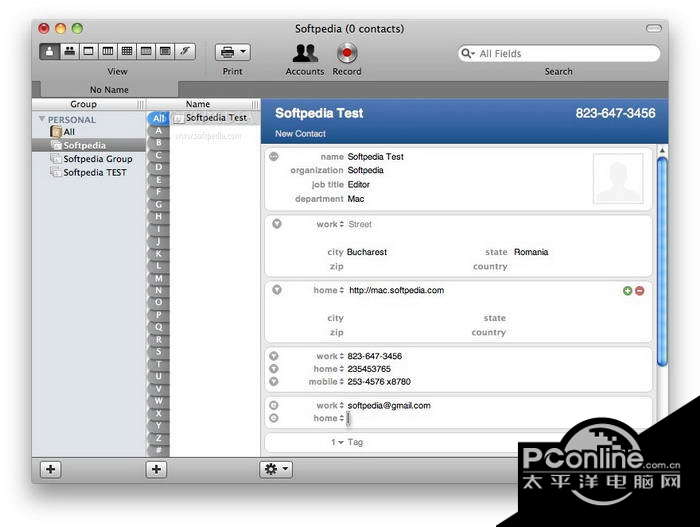
Task: Jump to letter A in index
Action: point(158,131)
